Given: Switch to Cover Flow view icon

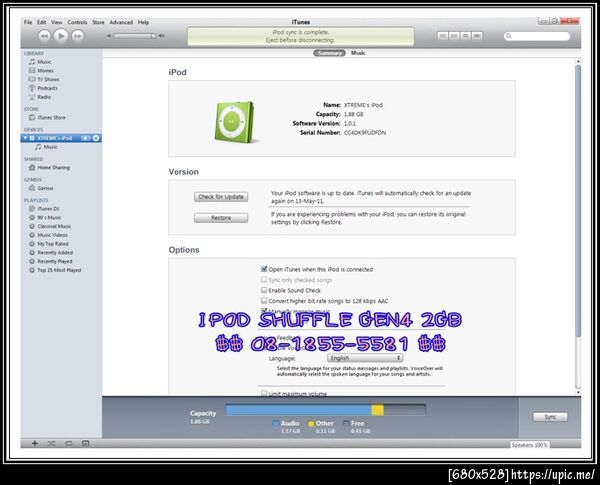Looking at the screenshot, I should pyautogui.click(x=477, y=36).
